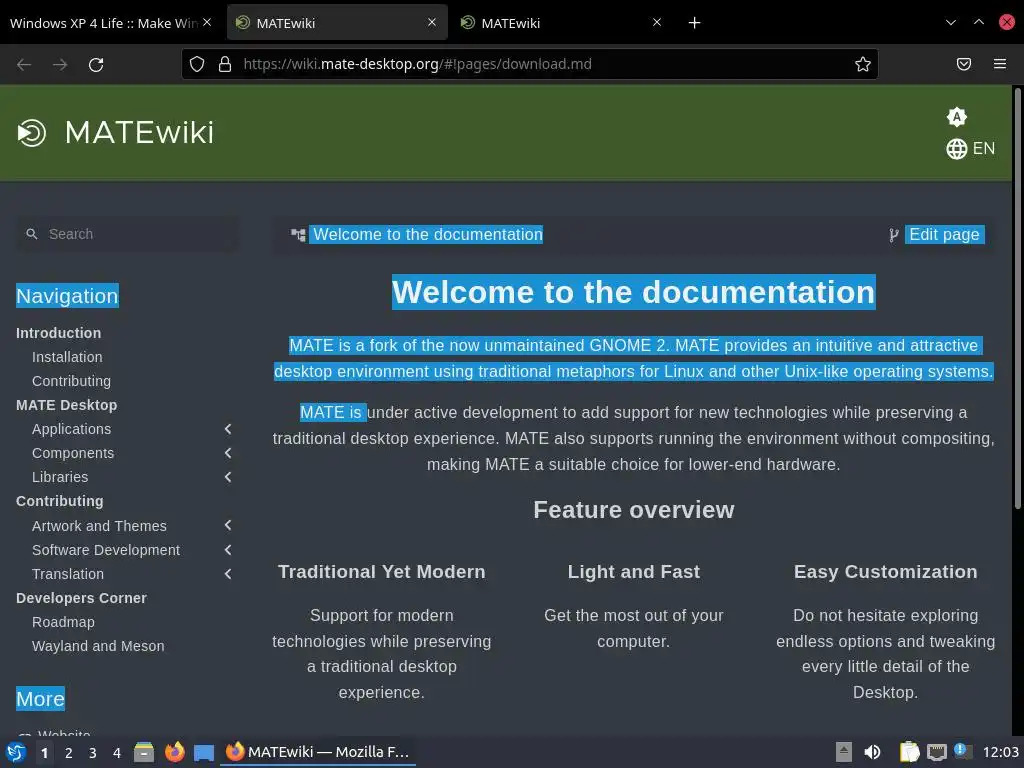Select the Components sidebar item
1024x768 pixels.
pos(72,453)
